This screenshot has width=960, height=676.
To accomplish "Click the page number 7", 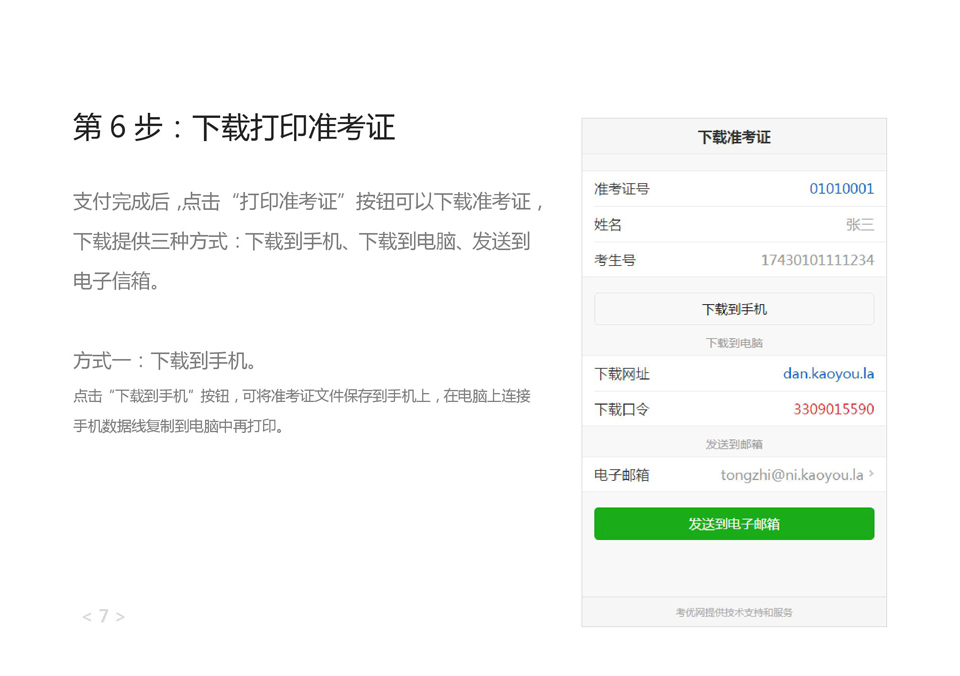I will click(x=103, y=617).
